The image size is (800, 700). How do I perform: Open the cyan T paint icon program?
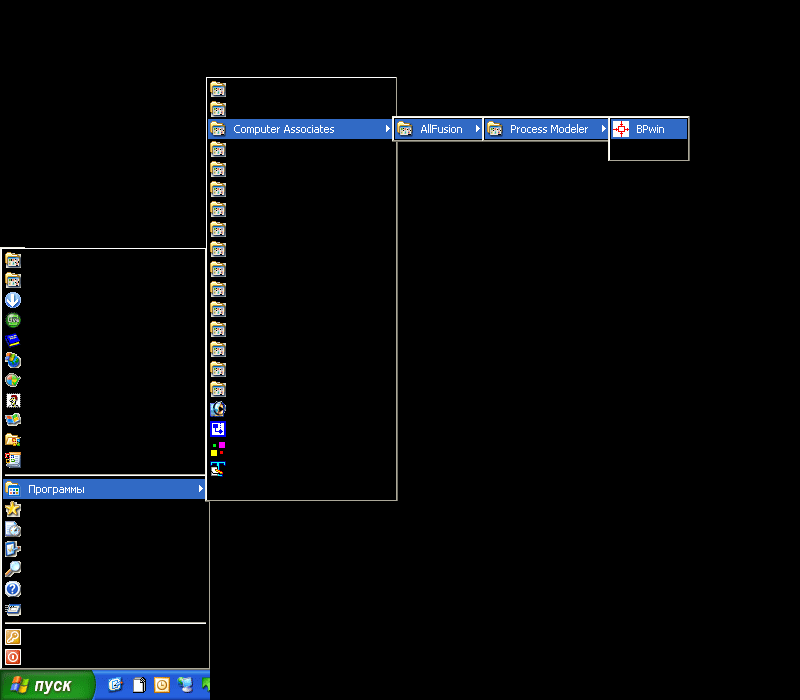point(218,469)
